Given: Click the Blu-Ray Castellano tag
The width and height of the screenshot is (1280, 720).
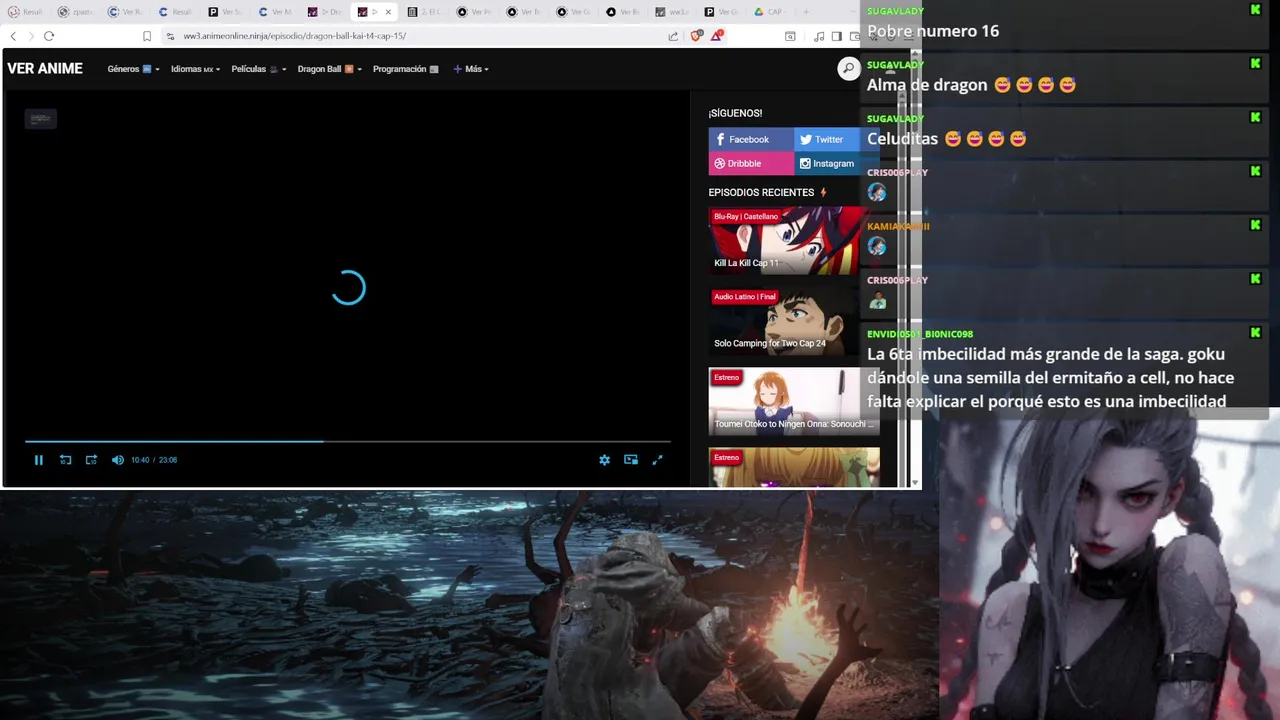Looking at the screenshot, I should click(746, 216).
